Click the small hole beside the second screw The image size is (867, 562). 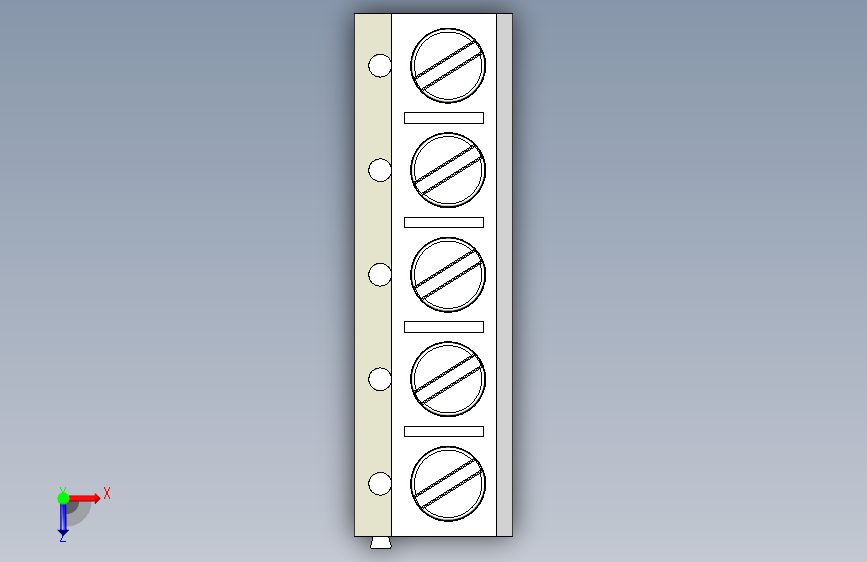click(380, 170)
